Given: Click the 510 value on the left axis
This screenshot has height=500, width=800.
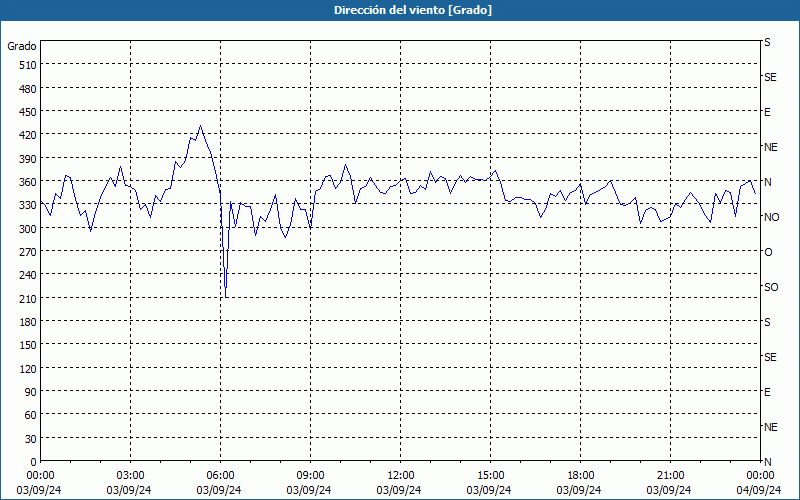Looking at the screenshot, I should (26, 65).
